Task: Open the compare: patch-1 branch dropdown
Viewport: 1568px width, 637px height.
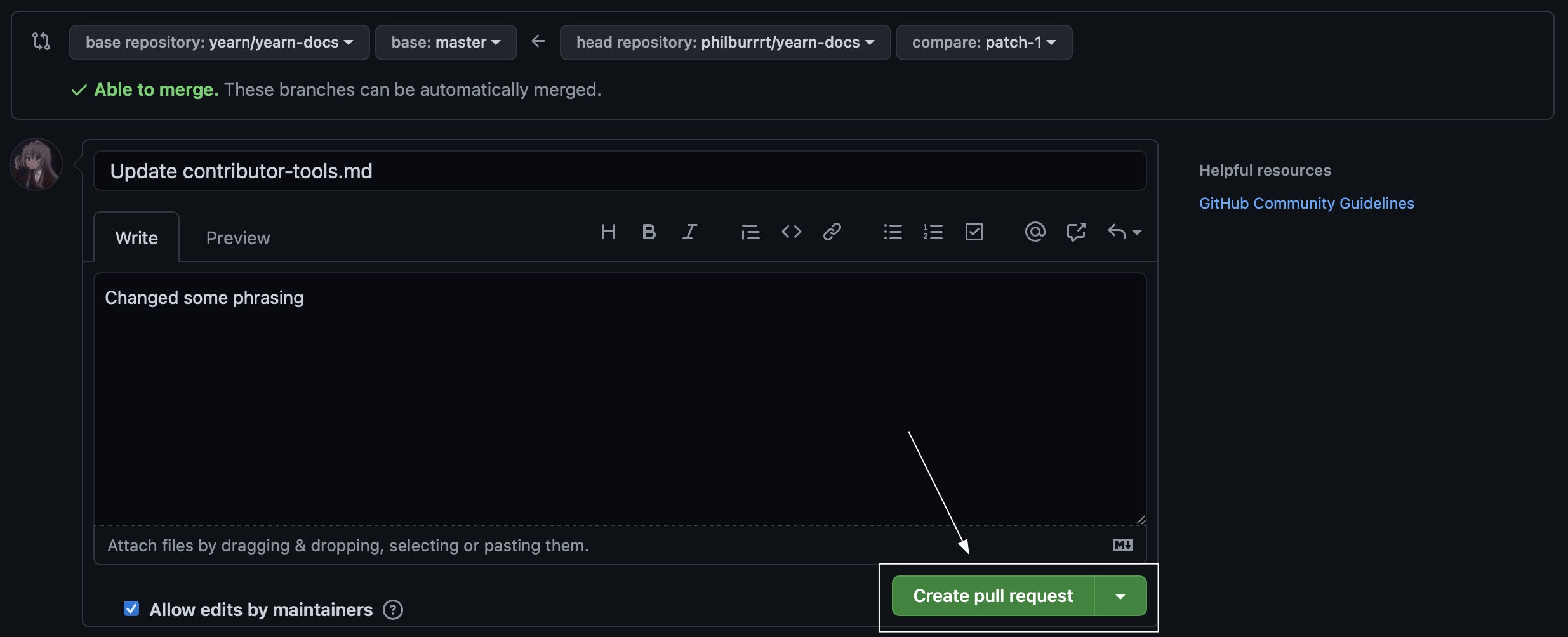Action: [x=983, y=43]
